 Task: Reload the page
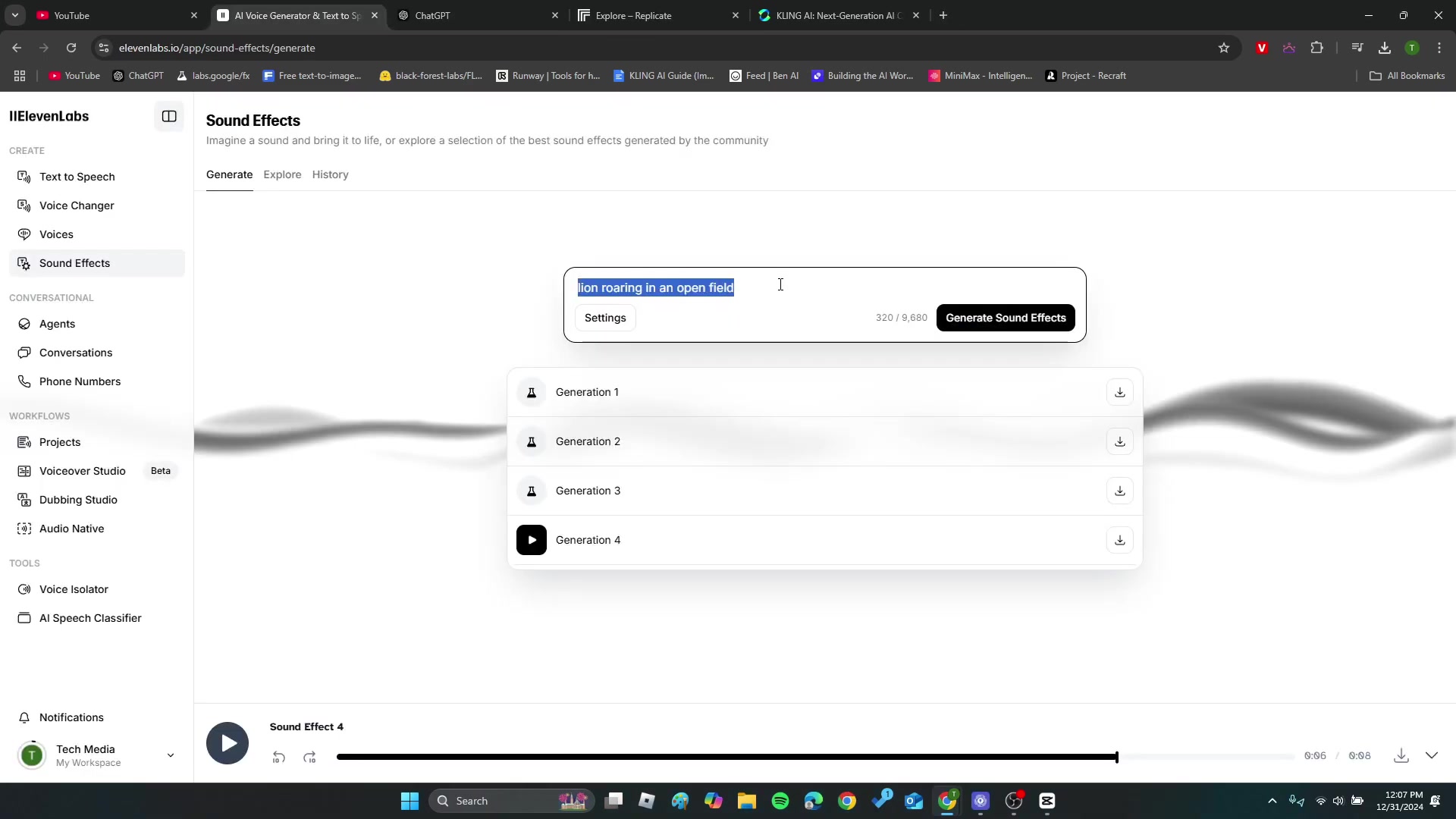71,48
